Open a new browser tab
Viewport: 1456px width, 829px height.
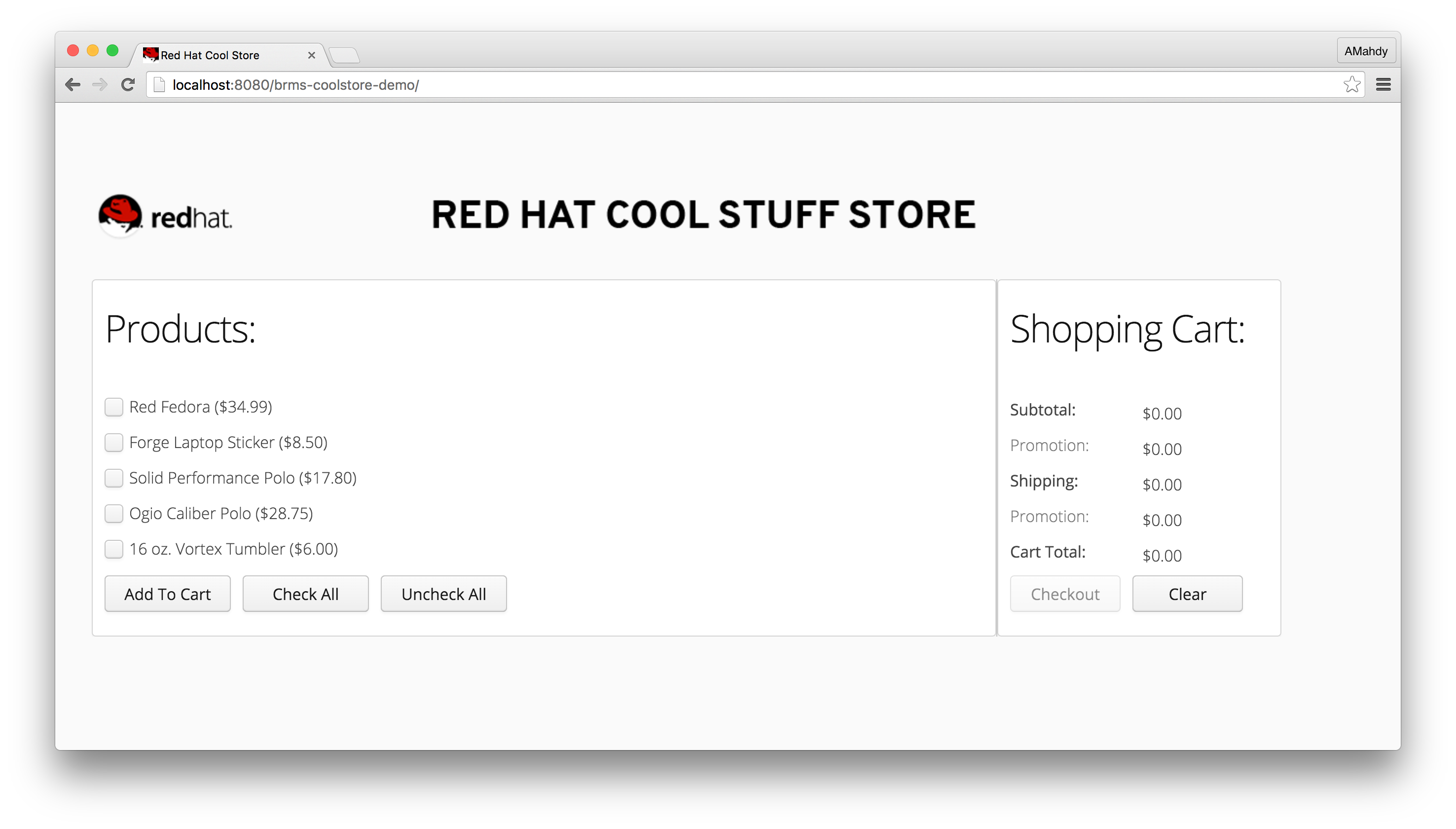tap(344, 55)
